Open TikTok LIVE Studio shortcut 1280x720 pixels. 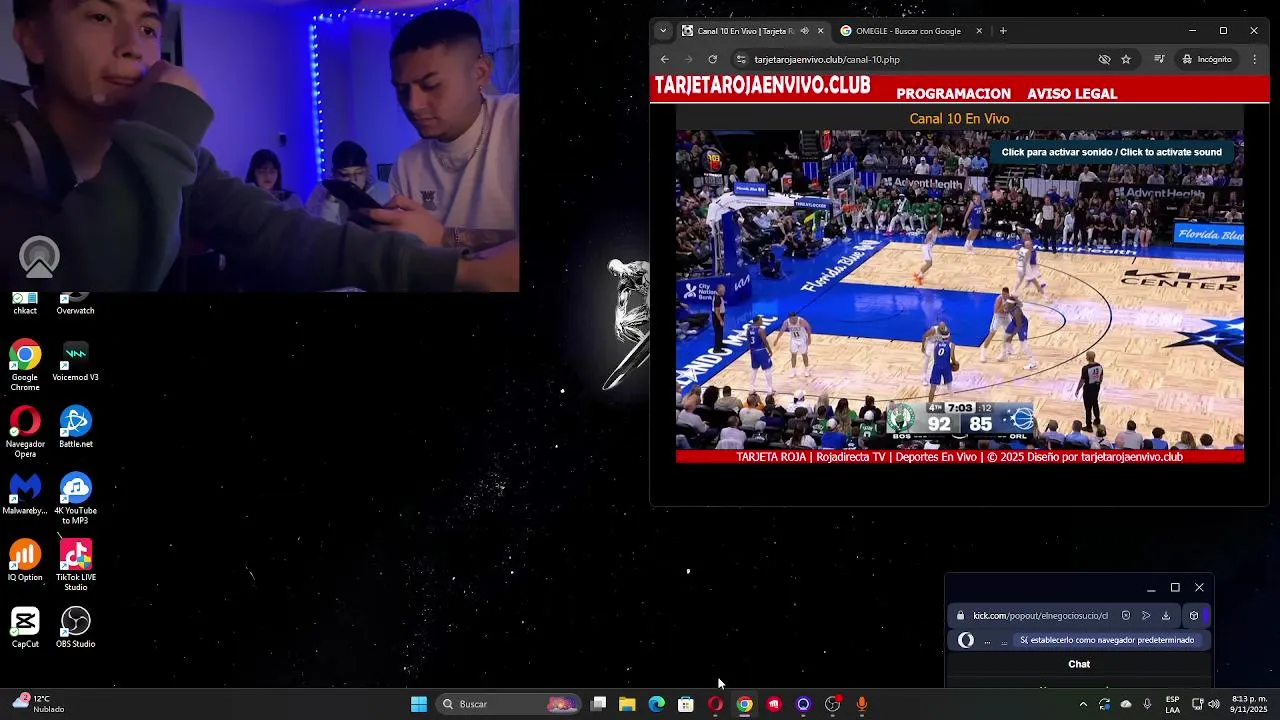coord(75,565)
